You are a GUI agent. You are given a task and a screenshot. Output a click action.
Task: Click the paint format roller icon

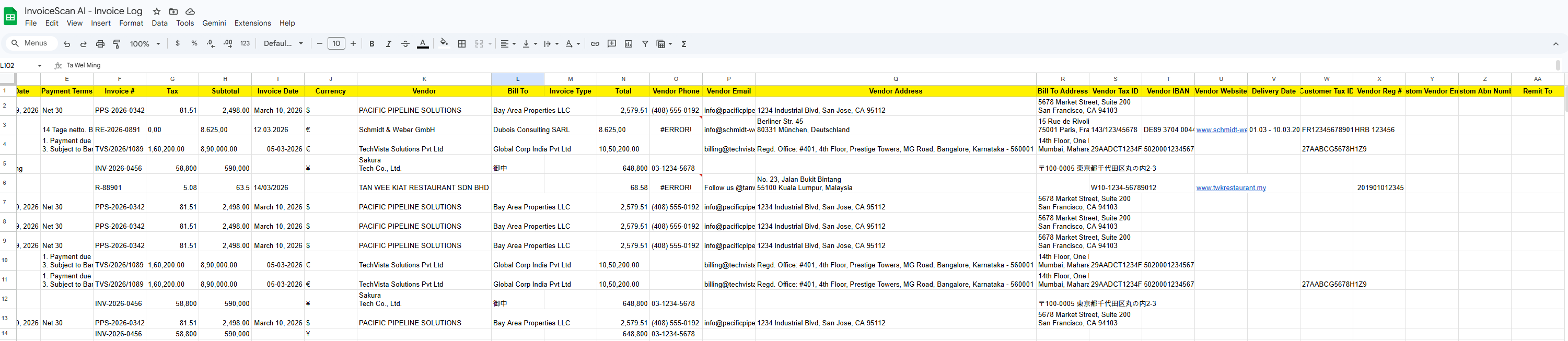tap(117, 44)
